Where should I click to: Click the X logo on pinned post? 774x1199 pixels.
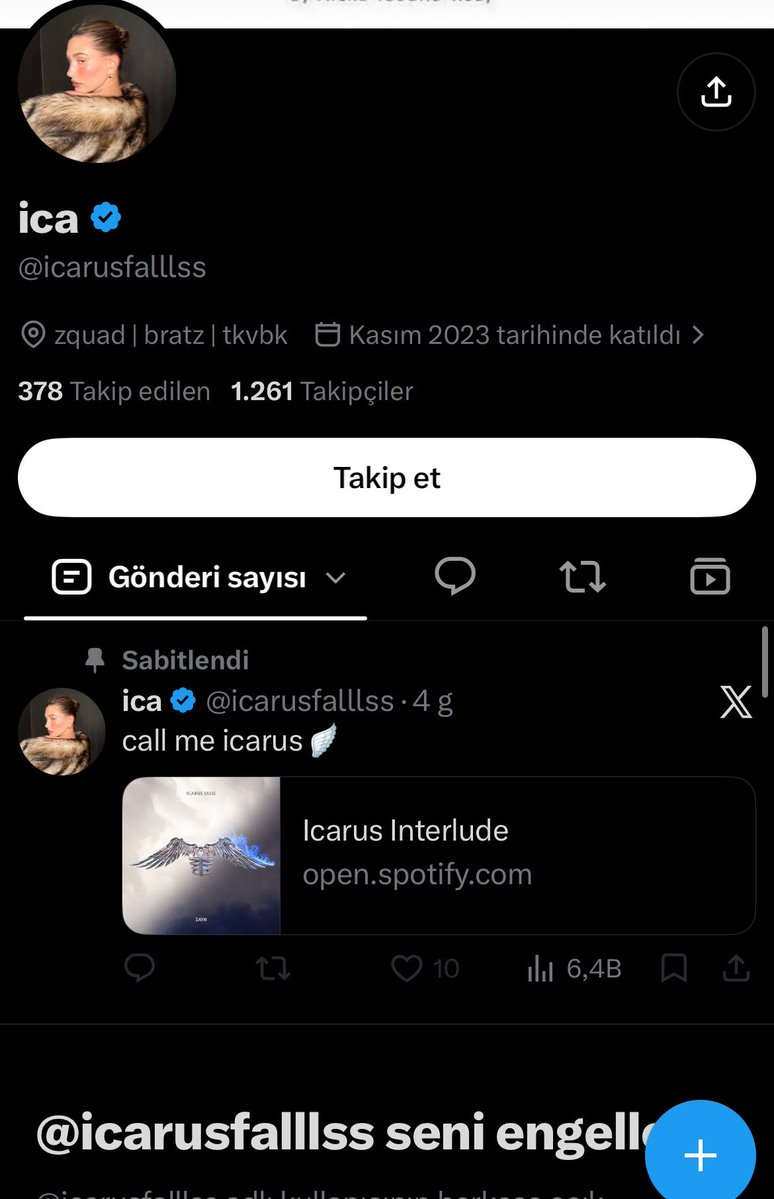click(736, 701)
